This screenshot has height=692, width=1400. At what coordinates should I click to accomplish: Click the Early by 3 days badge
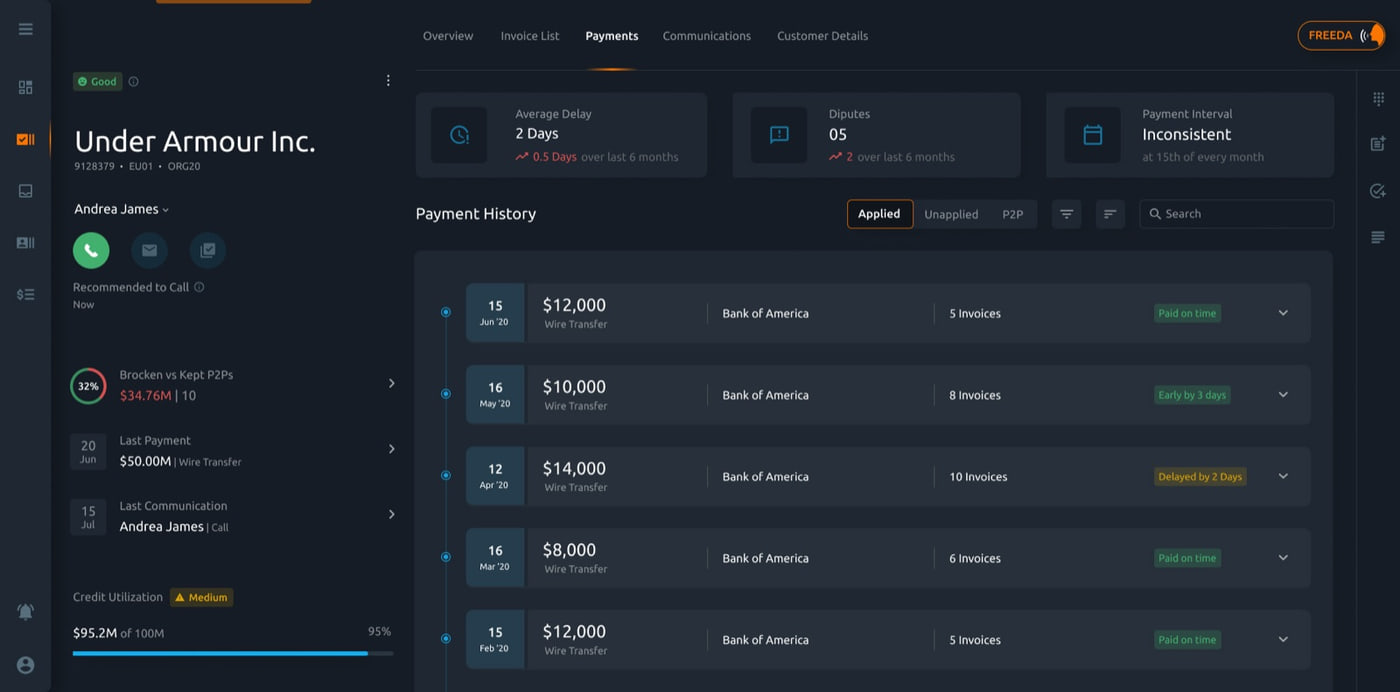(x=1192, y=395)
